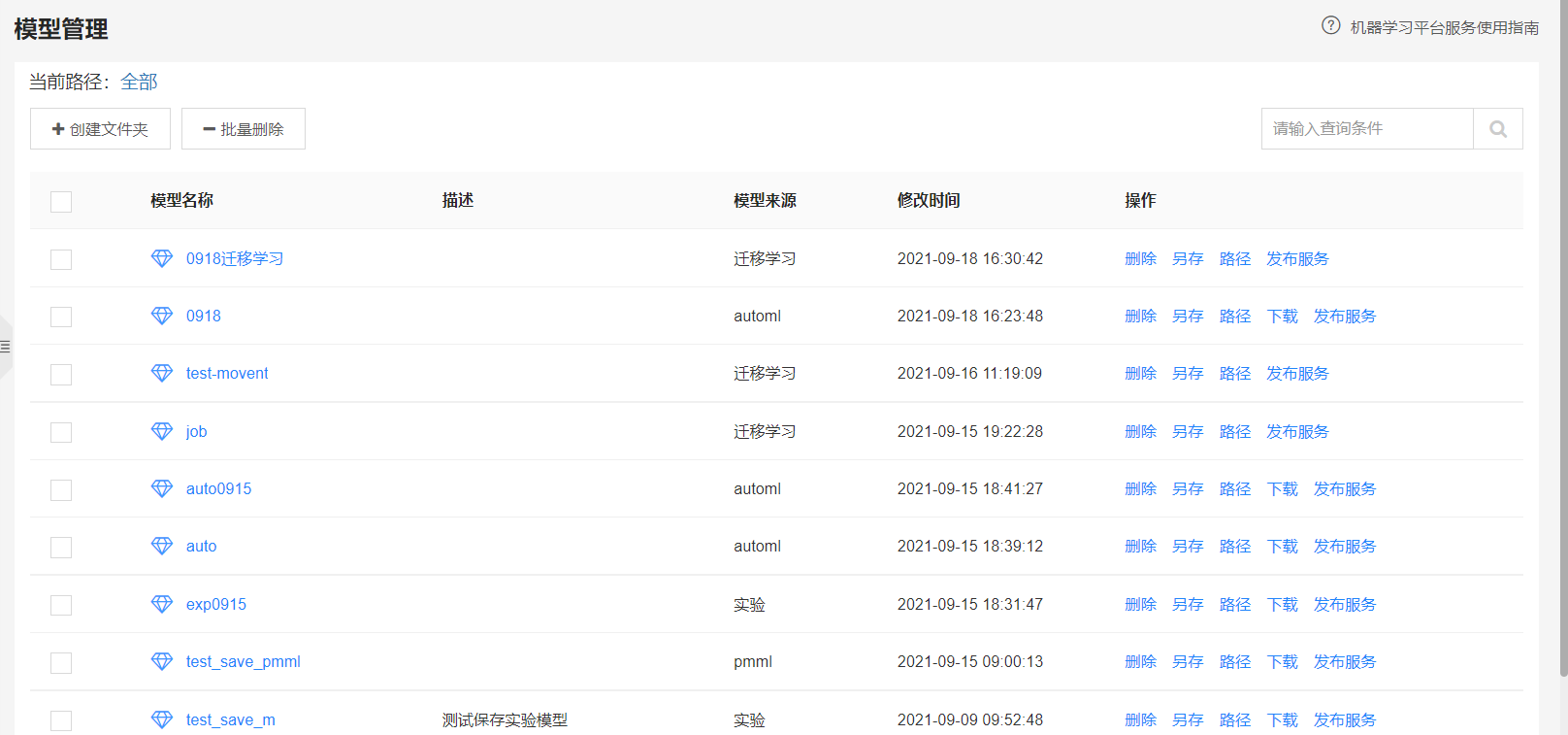Image resolution: width=1568 pixels, height=735 pixels.
Task: Click 另存 for 0918迁移学习
Action: point(1188,258)
